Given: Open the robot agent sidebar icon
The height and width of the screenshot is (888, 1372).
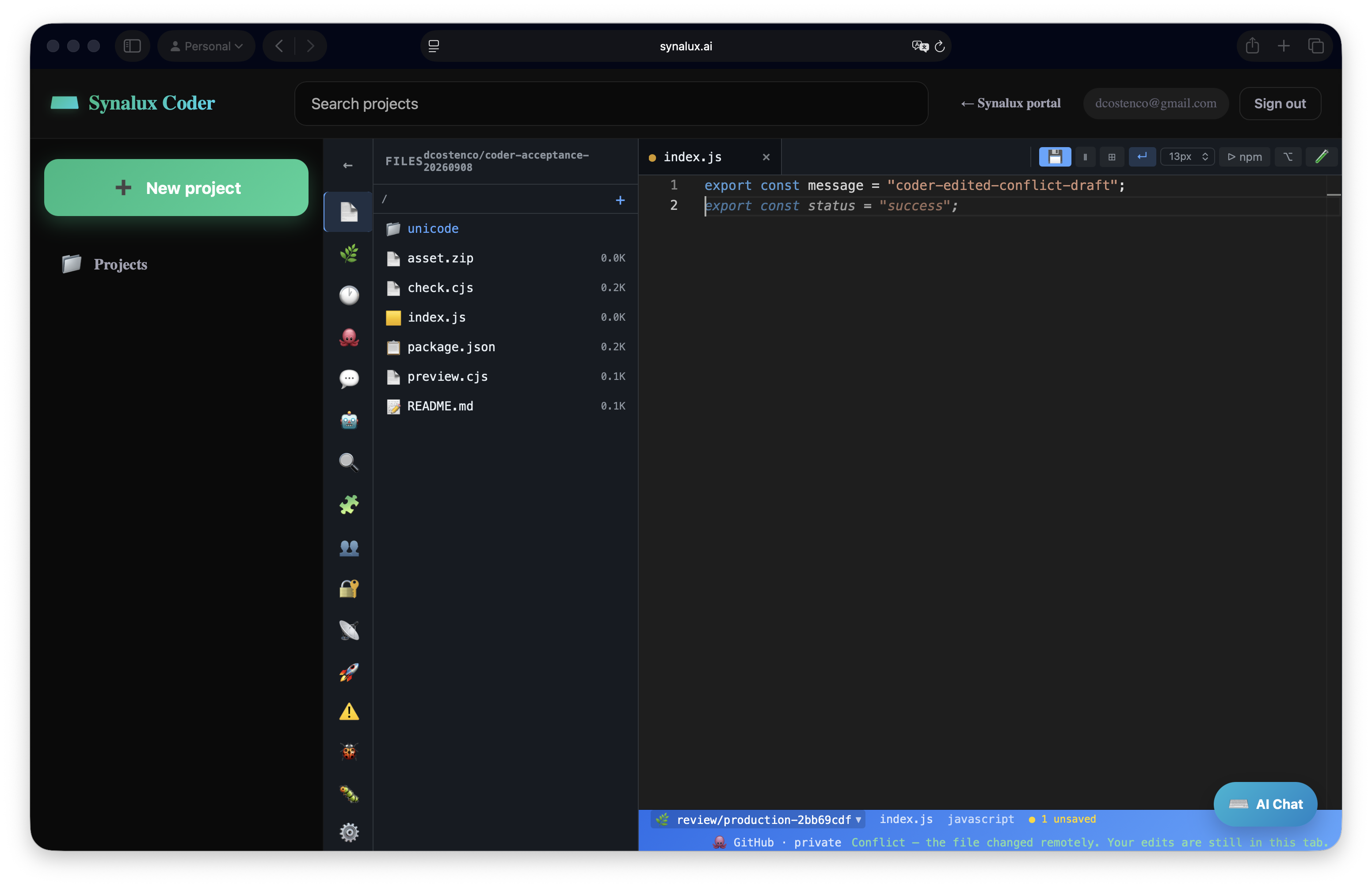Looking at the screenshot, I should [349, 420].
